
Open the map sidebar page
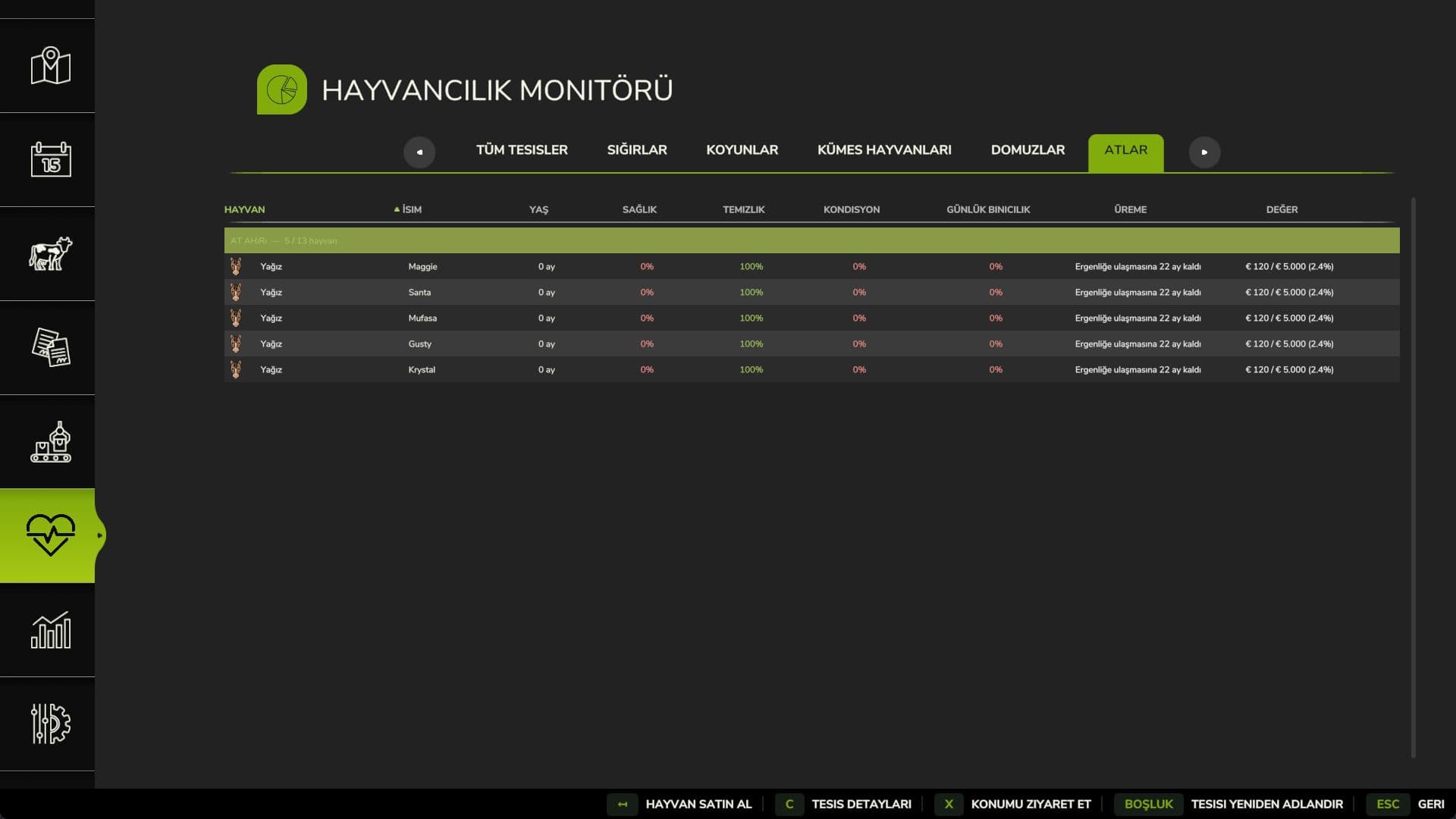click(x=50, y=66)
